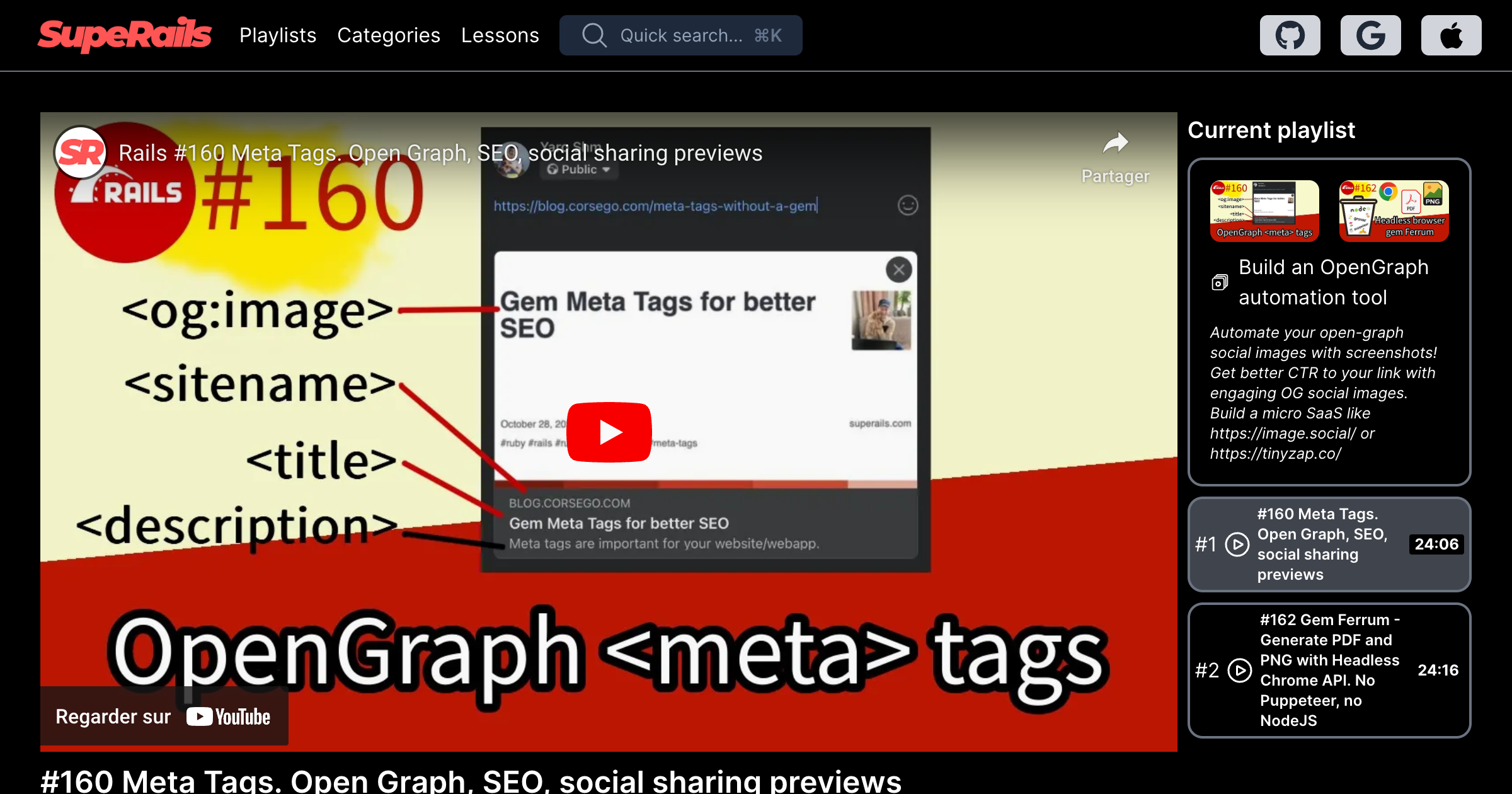Click Regarder sur YouTube button

[164, 716]
